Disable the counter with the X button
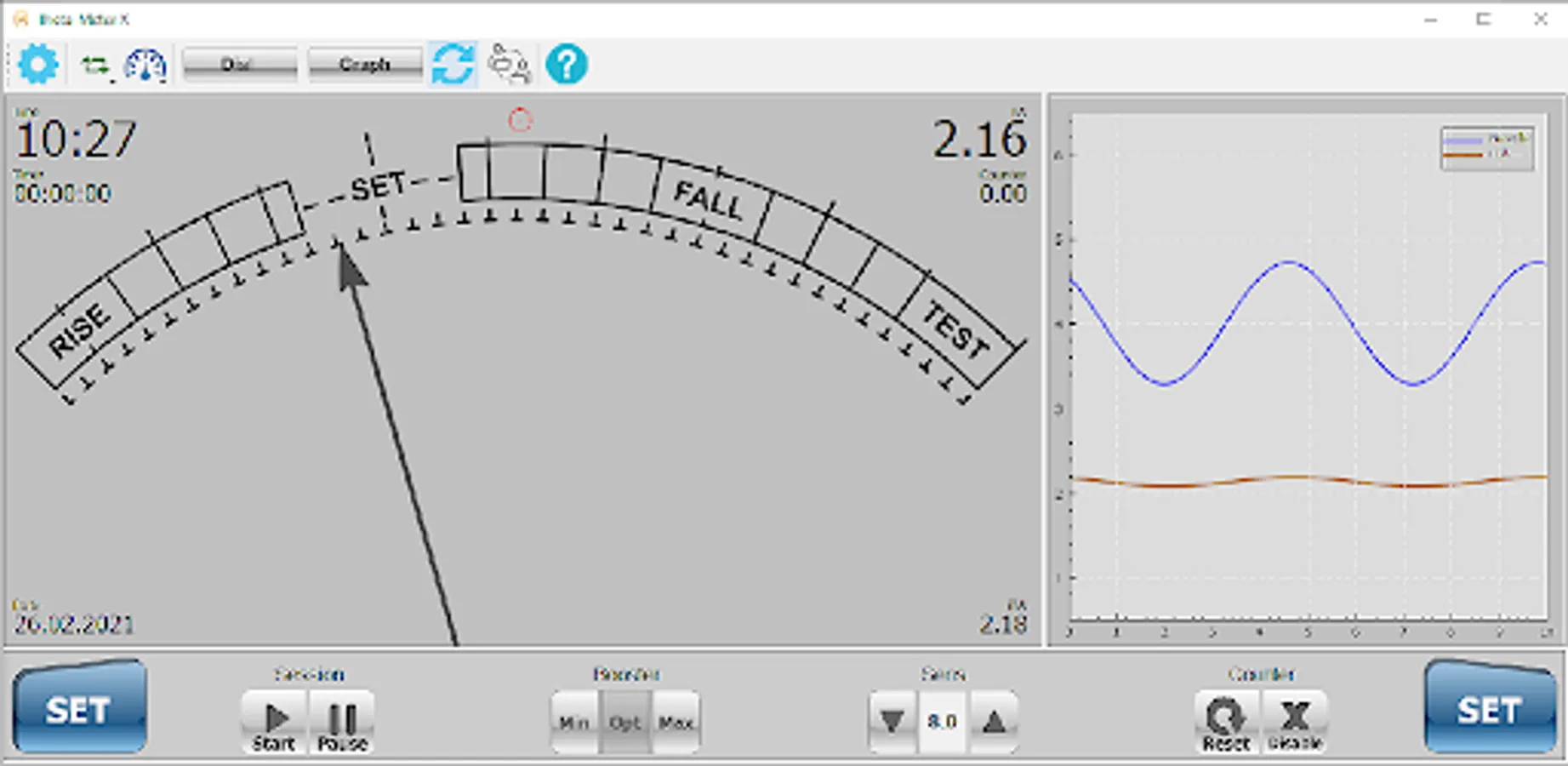 click(1295, 723)
